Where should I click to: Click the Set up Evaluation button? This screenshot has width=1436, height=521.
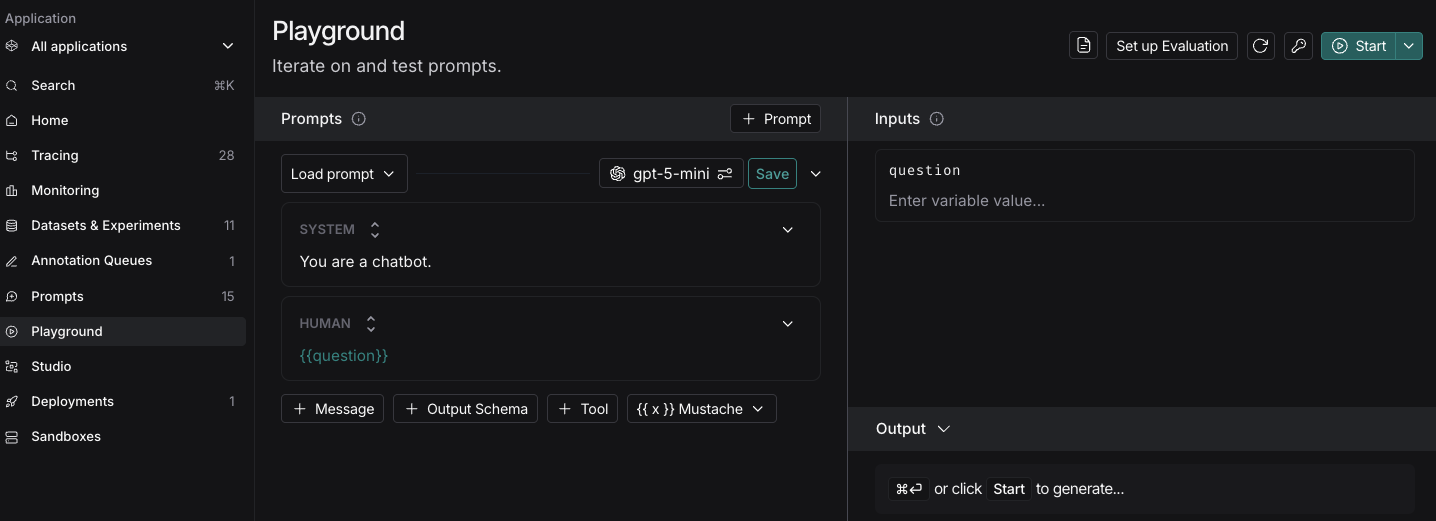[x=1172, y=46]
